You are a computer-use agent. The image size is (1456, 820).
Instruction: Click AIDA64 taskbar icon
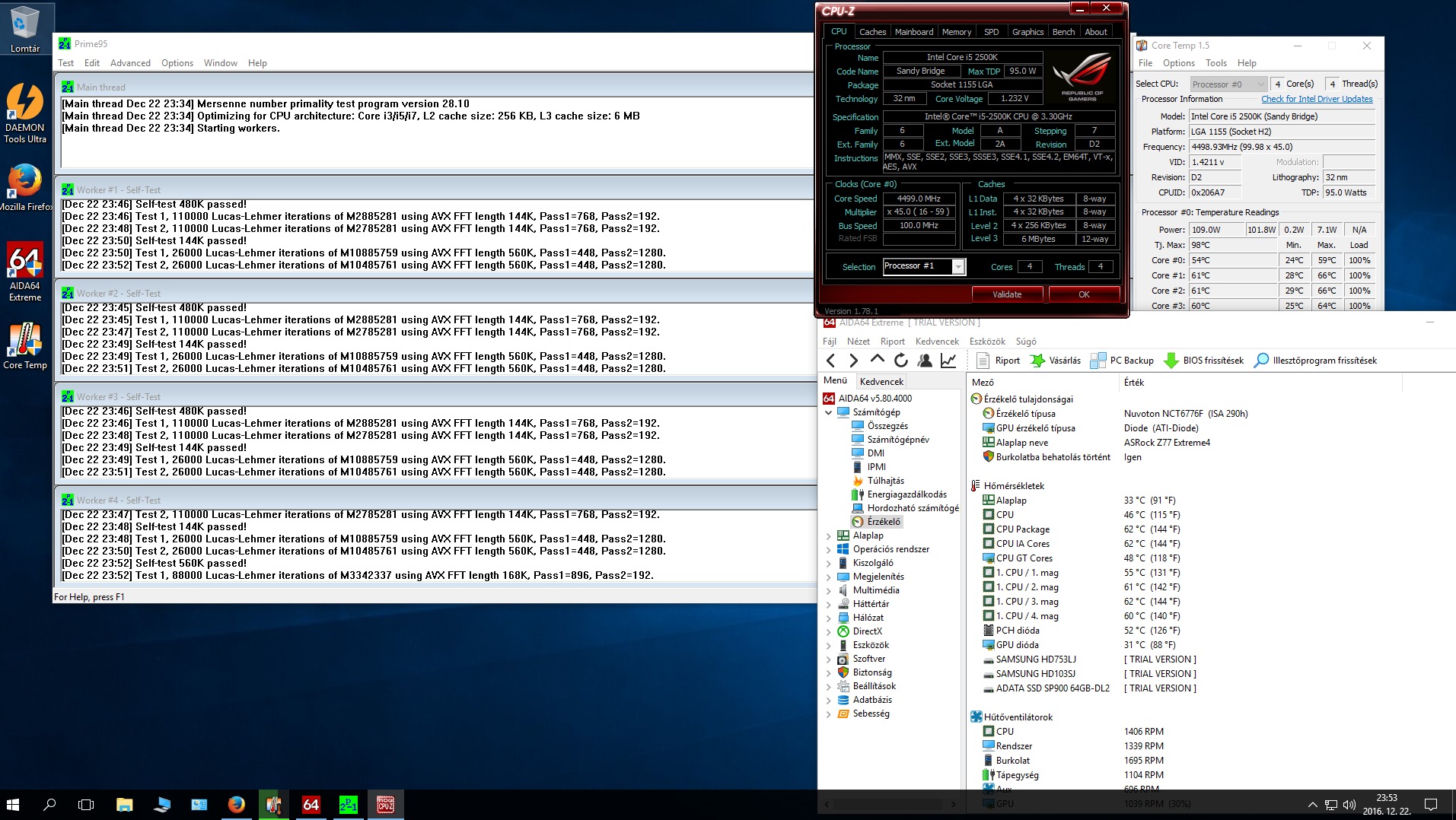point(311,804)
